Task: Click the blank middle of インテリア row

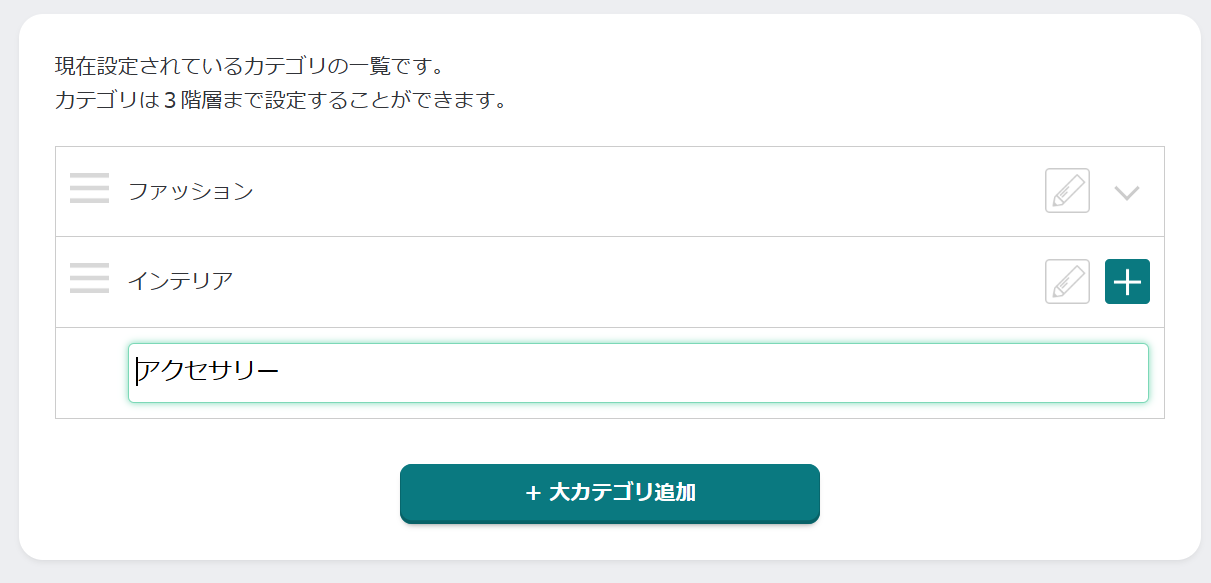Action: (640, 281)
